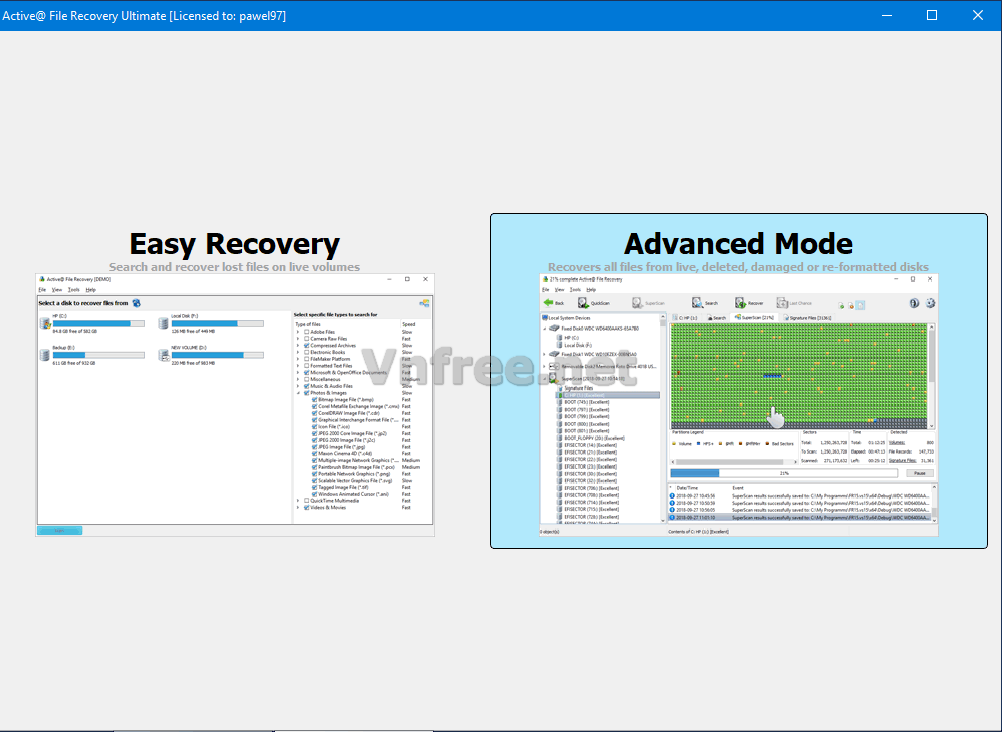Check the Adobe Files checkbox
1002x732 pixels.
(306, 331)
